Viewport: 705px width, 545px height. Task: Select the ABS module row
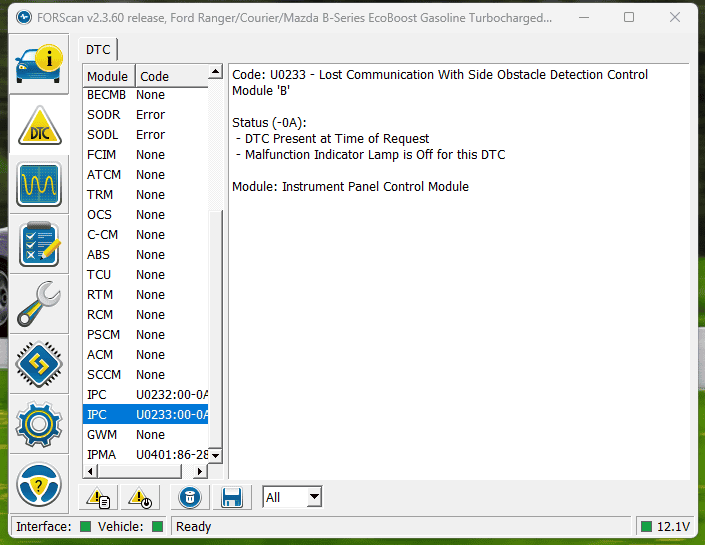[145, 255]
